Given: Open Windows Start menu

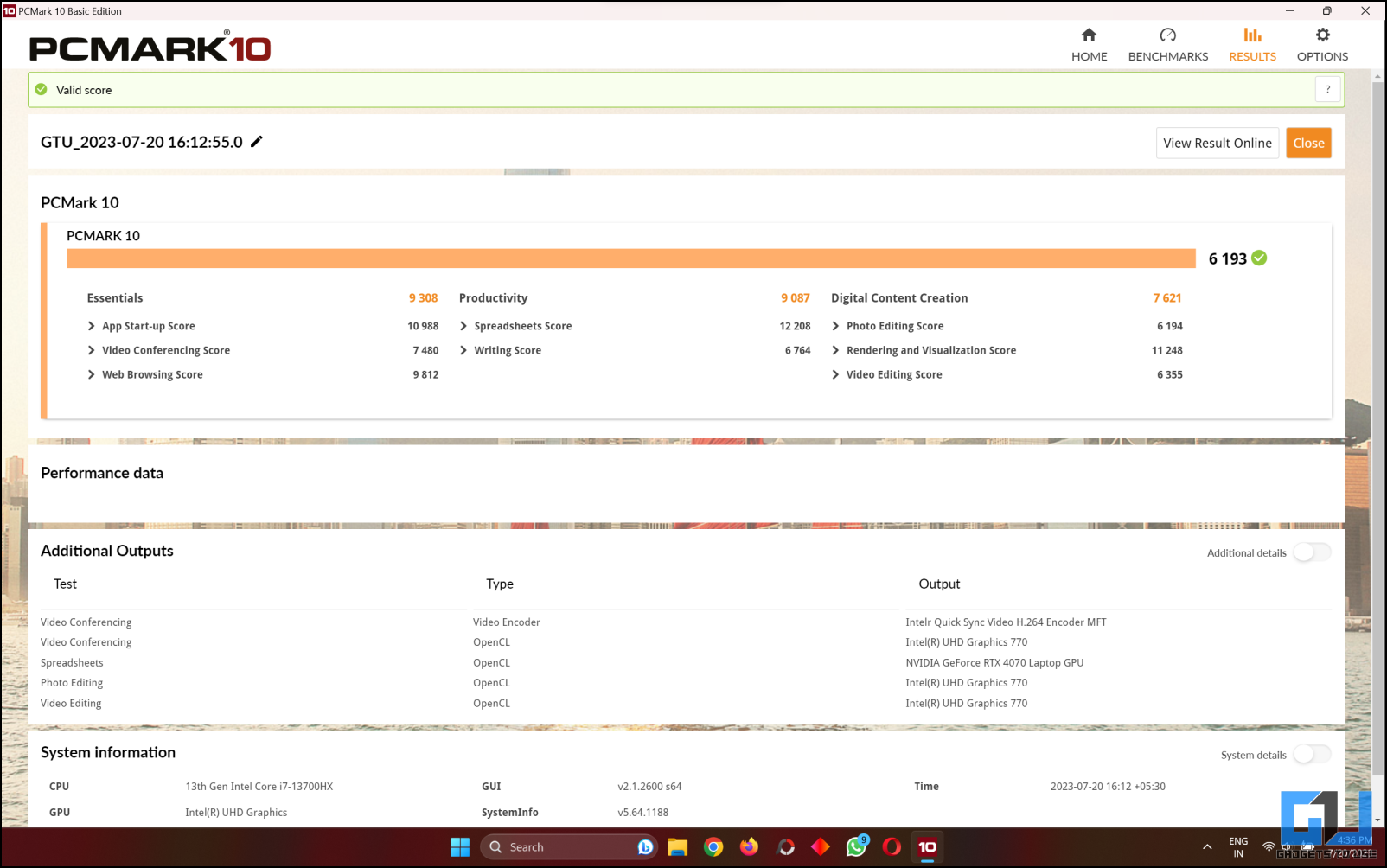Looking at the screenshot, I should (x=460, y=847).
